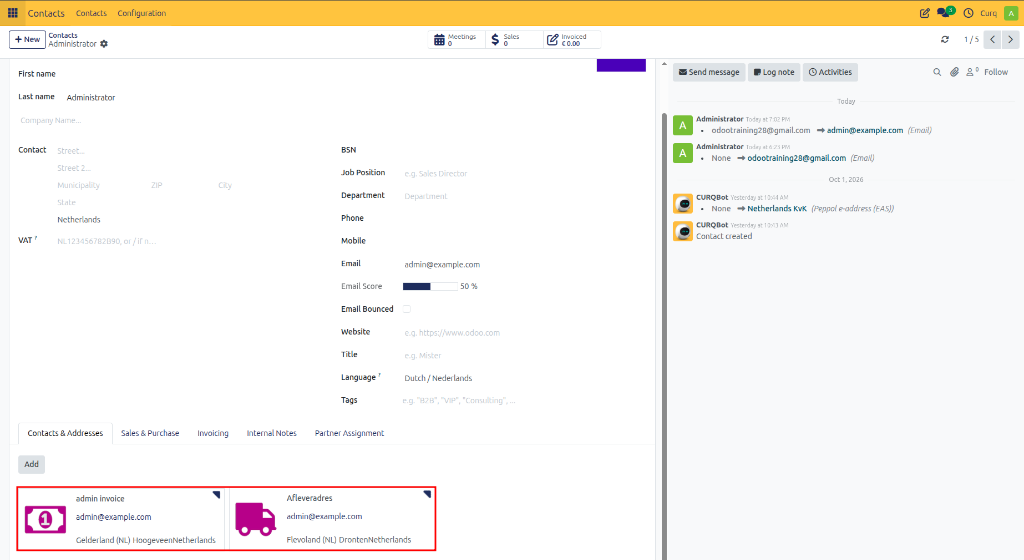Go to next record arrow
The height and width of the screenshot is (560, 1024).
(1010, 39)
